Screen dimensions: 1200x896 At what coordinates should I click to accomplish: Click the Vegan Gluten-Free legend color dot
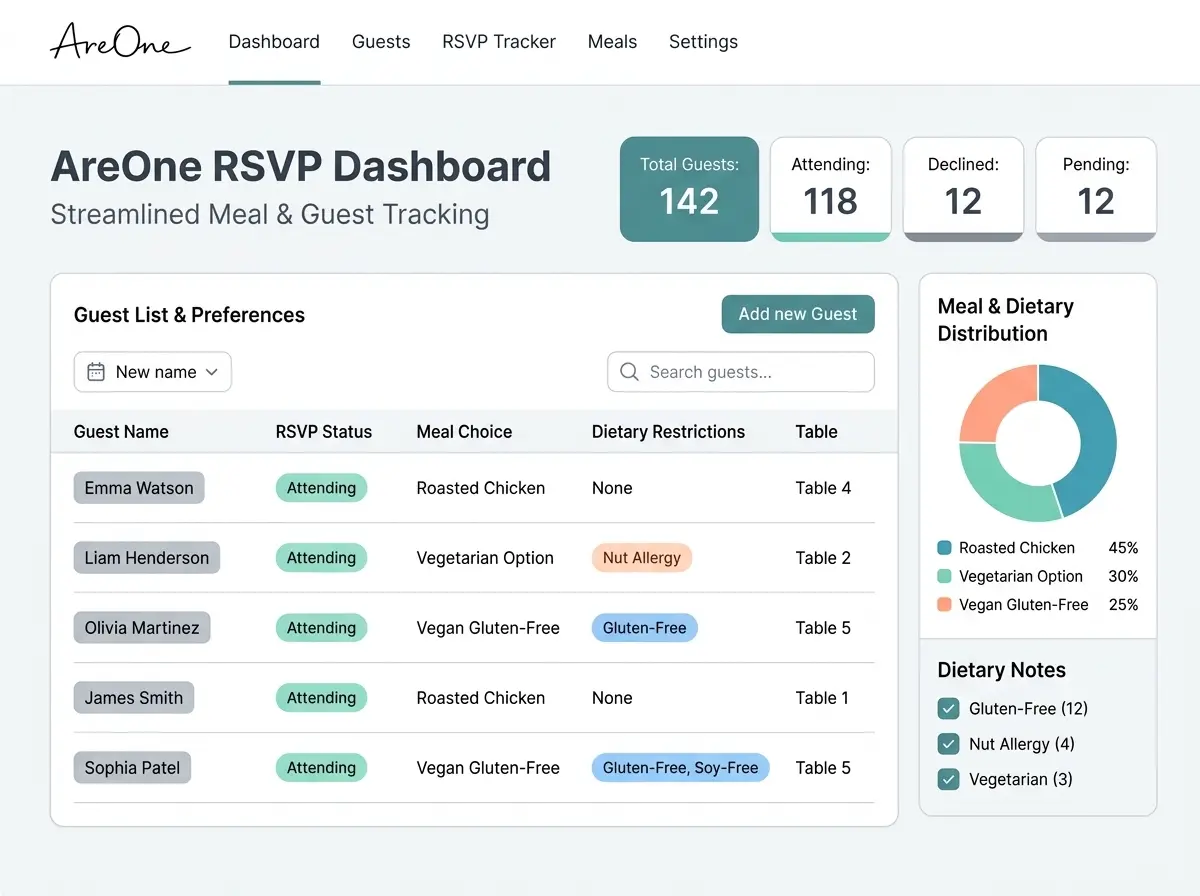point(944,604)
